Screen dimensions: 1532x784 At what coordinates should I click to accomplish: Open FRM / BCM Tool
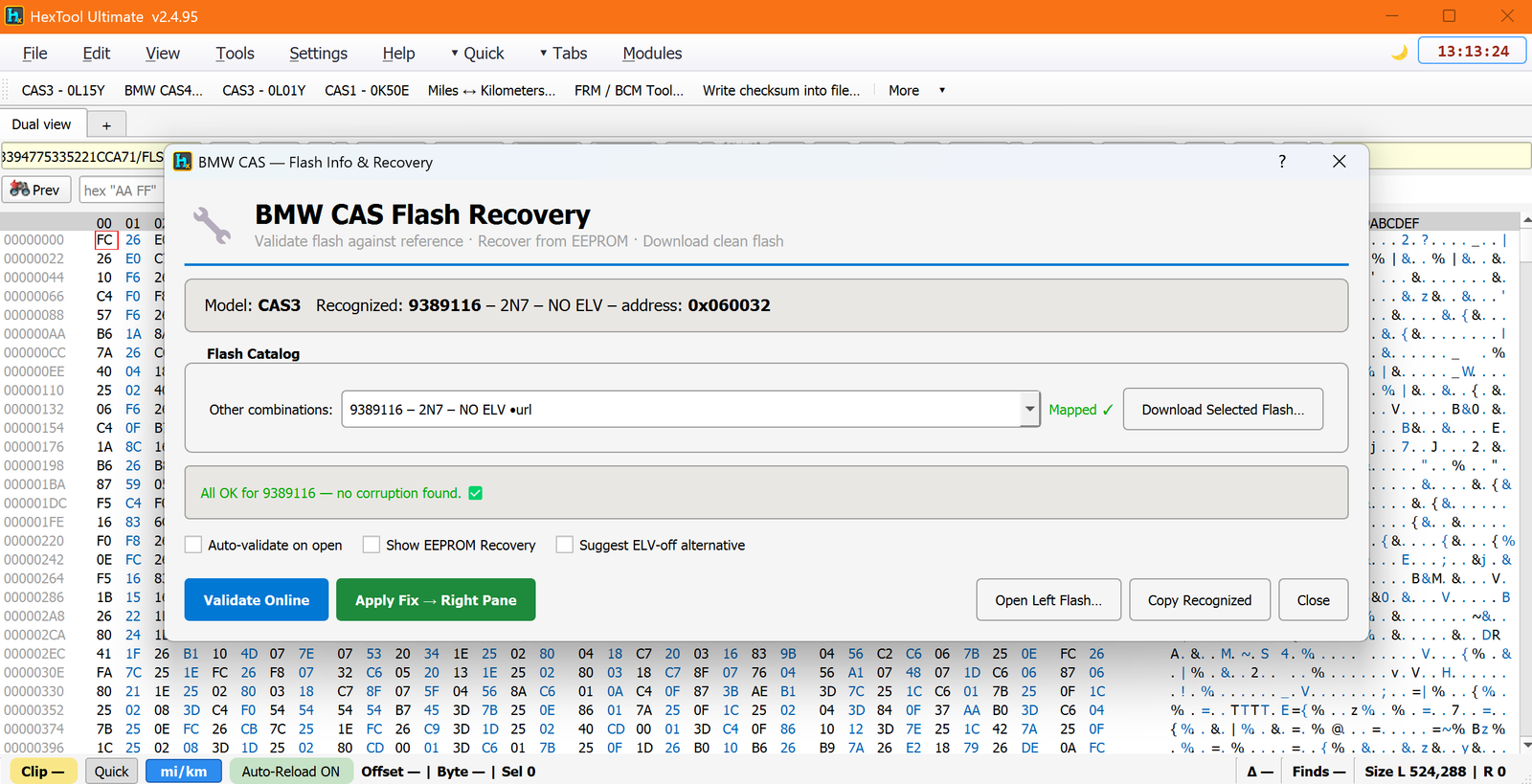629,90
